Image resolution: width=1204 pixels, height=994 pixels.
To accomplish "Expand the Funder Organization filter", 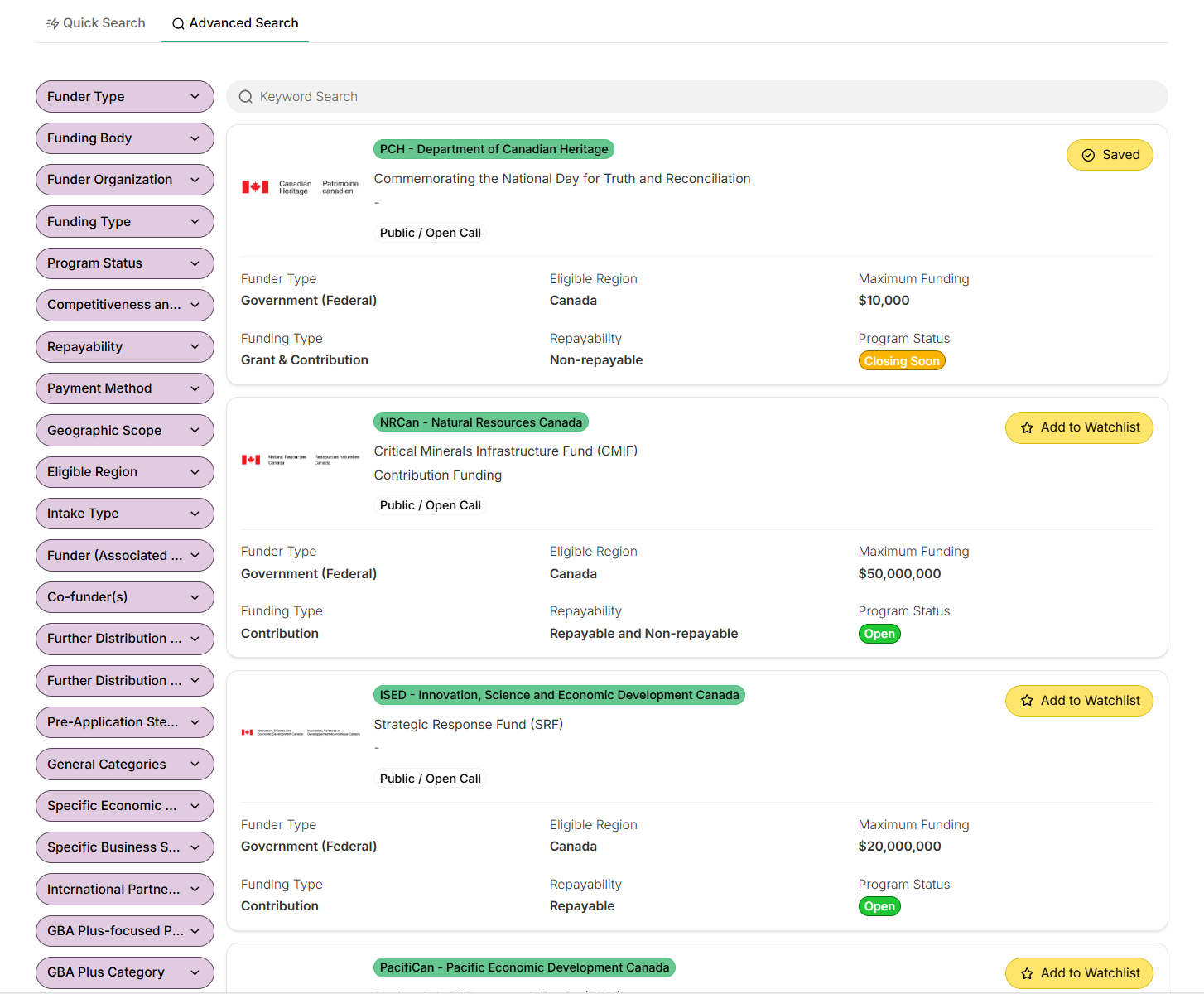I will (x=125, y=180).
